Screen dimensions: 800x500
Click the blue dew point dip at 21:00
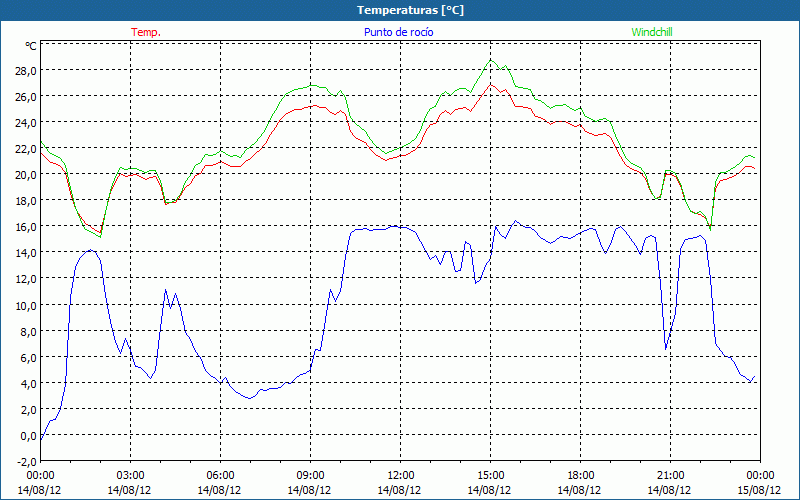click(666, 349)
